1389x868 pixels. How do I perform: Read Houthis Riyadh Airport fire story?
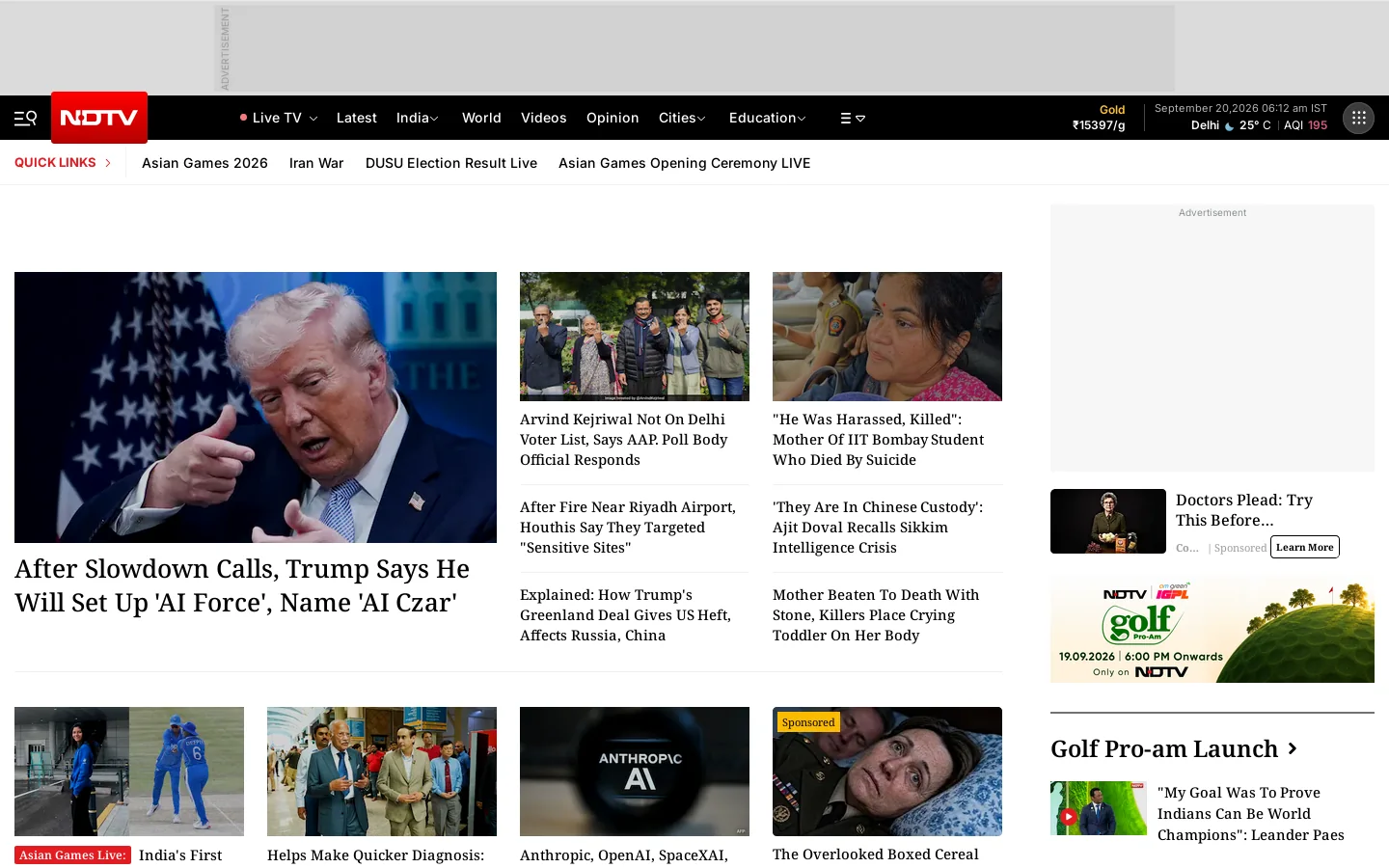tap(628, 528)
